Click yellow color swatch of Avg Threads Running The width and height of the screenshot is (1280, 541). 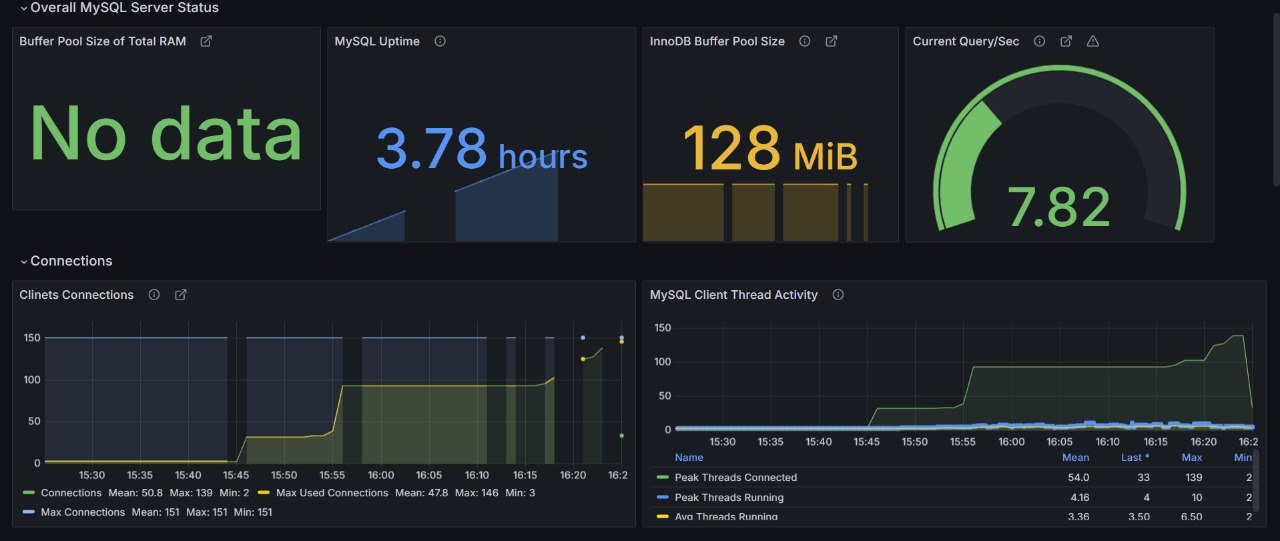tap(662, 516)
